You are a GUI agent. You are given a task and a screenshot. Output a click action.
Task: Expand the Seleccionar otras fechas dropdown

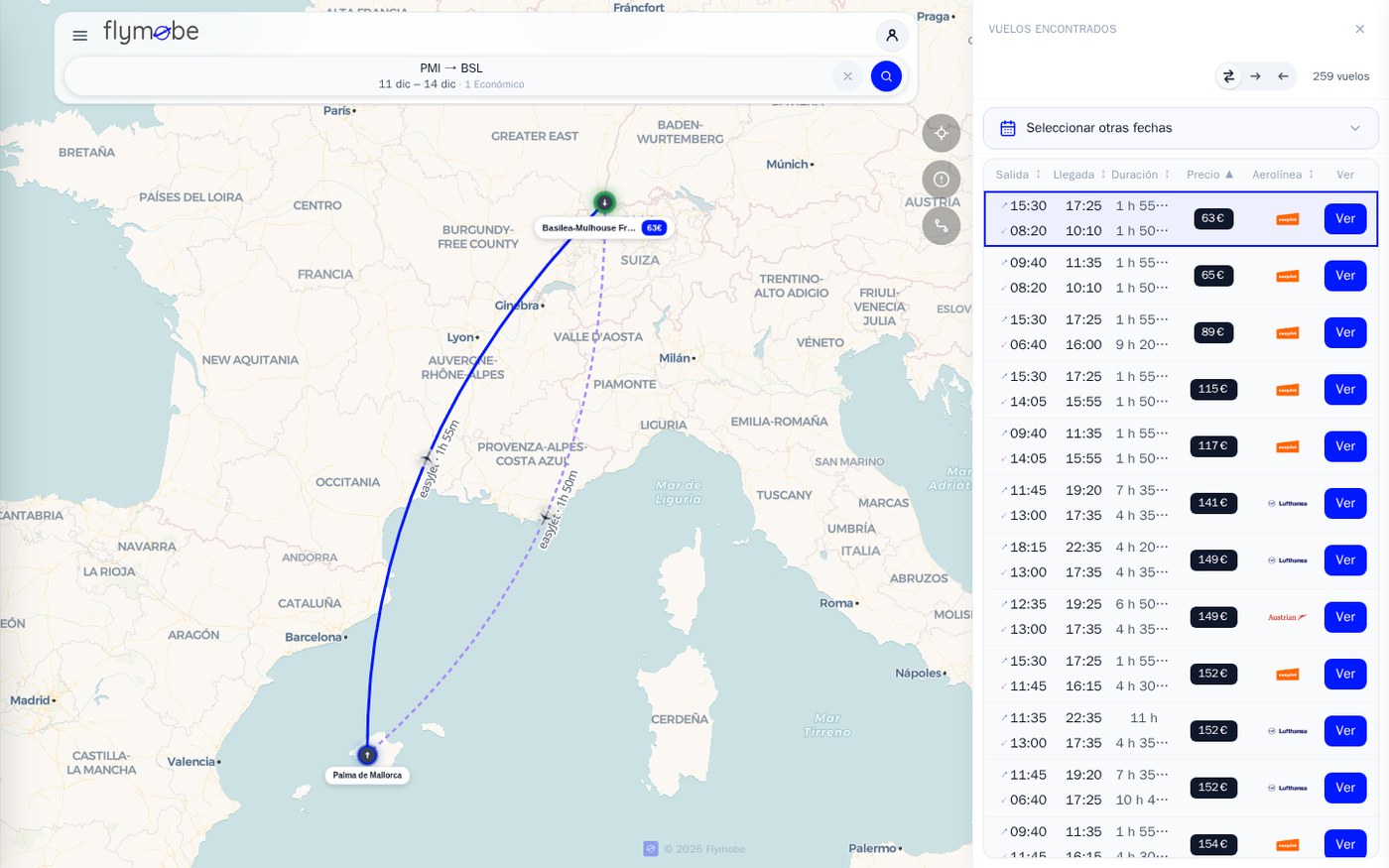point(1181,128)
